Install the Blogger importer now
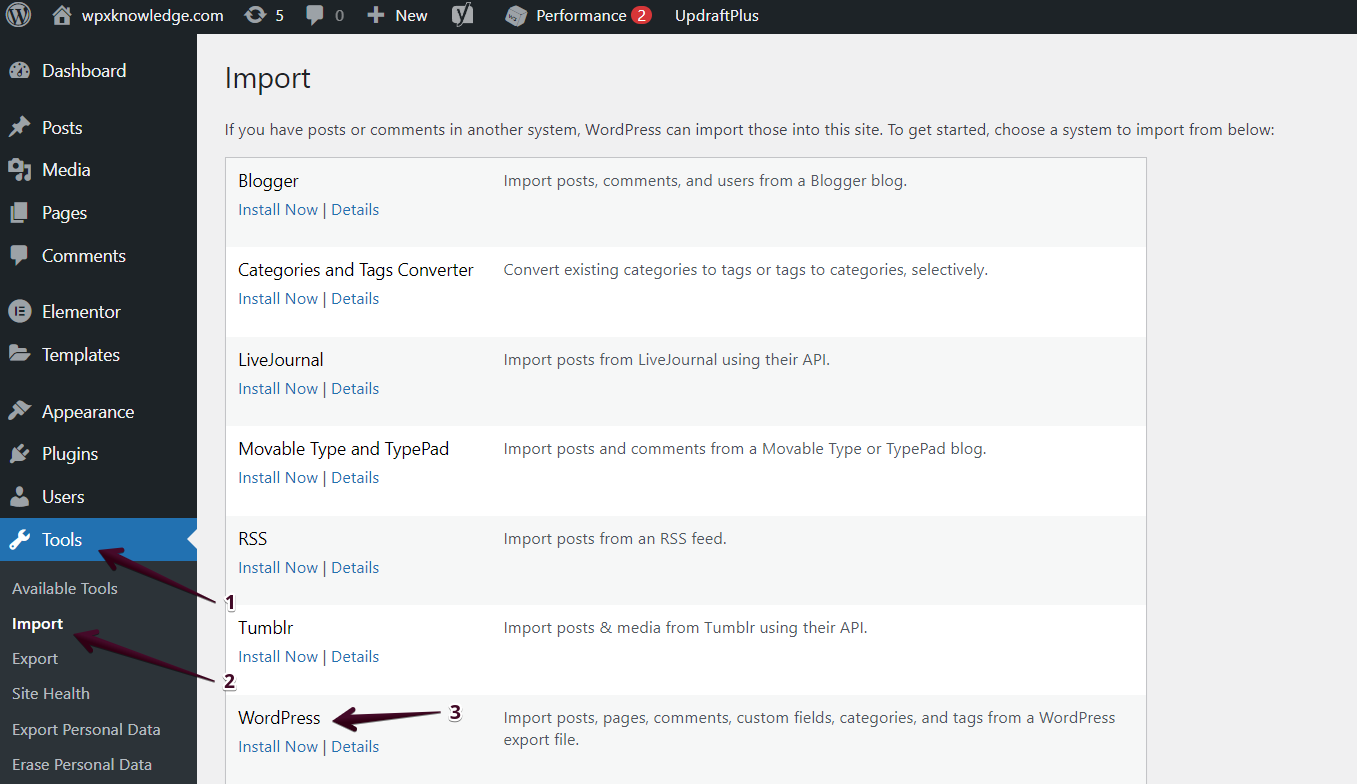The image size is (1357, 784). coord(278,210)
